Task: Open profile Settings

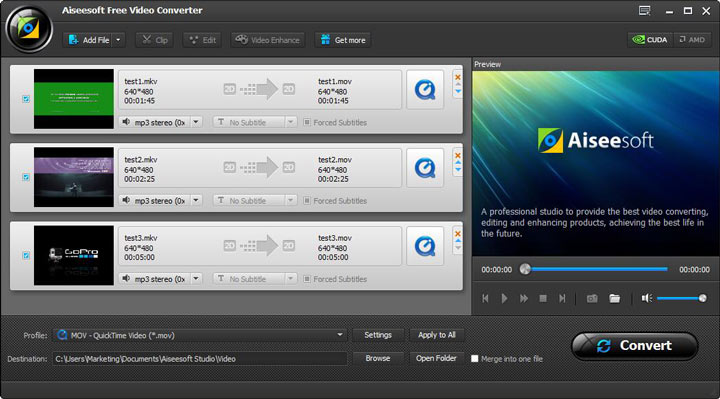Action: (378, 335)
